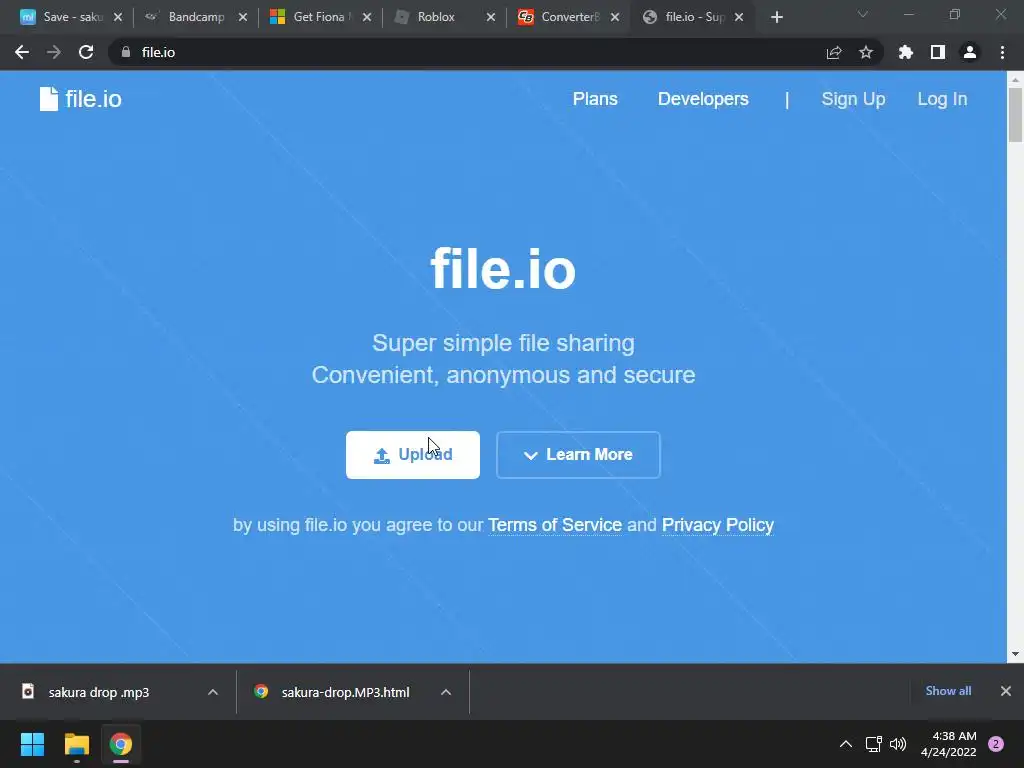
Task: Switch to the ConverterB tab
Action: coord(562,17)
